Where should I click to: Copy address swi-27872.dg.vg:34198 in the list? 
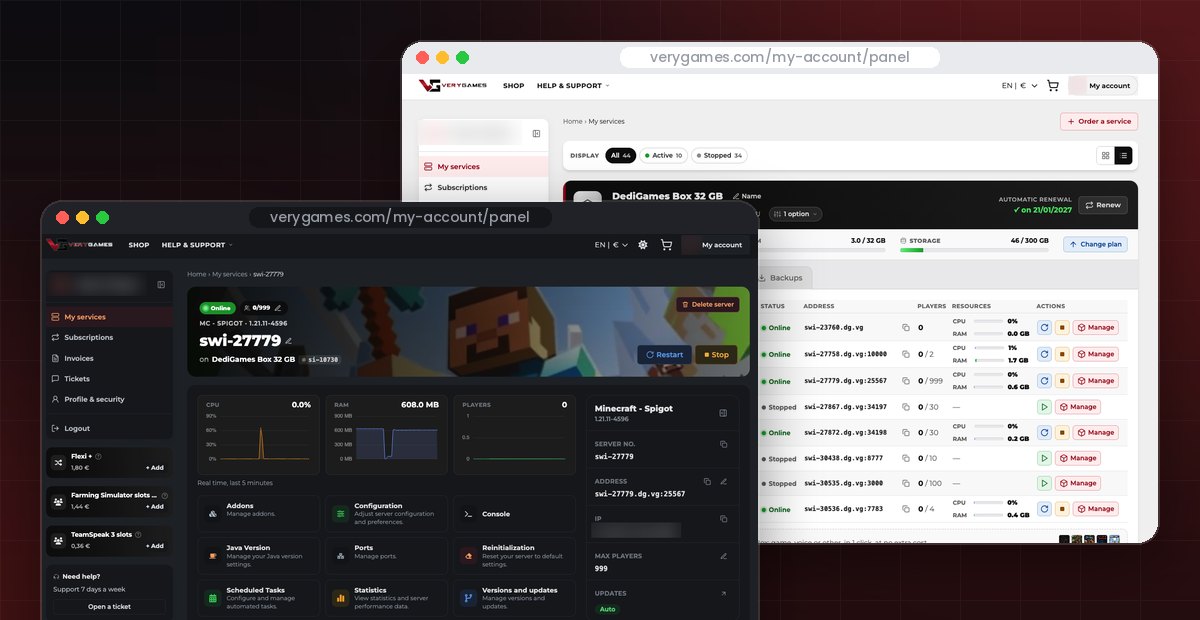(x=906, y=433)
